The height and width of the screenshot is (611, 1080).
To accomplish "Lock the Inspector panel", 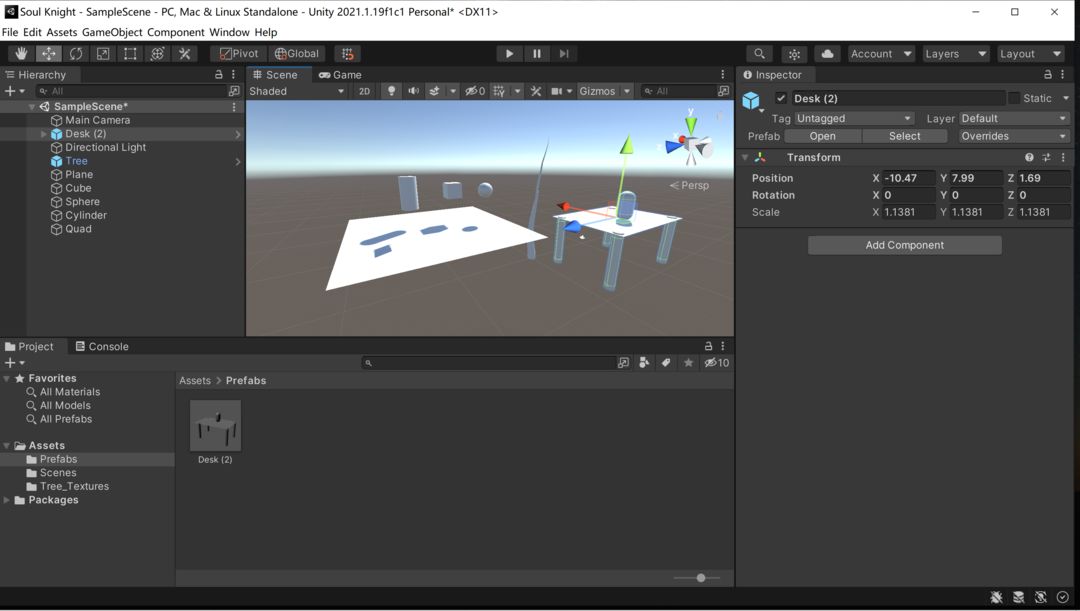I will click(x=1048, y=74).
